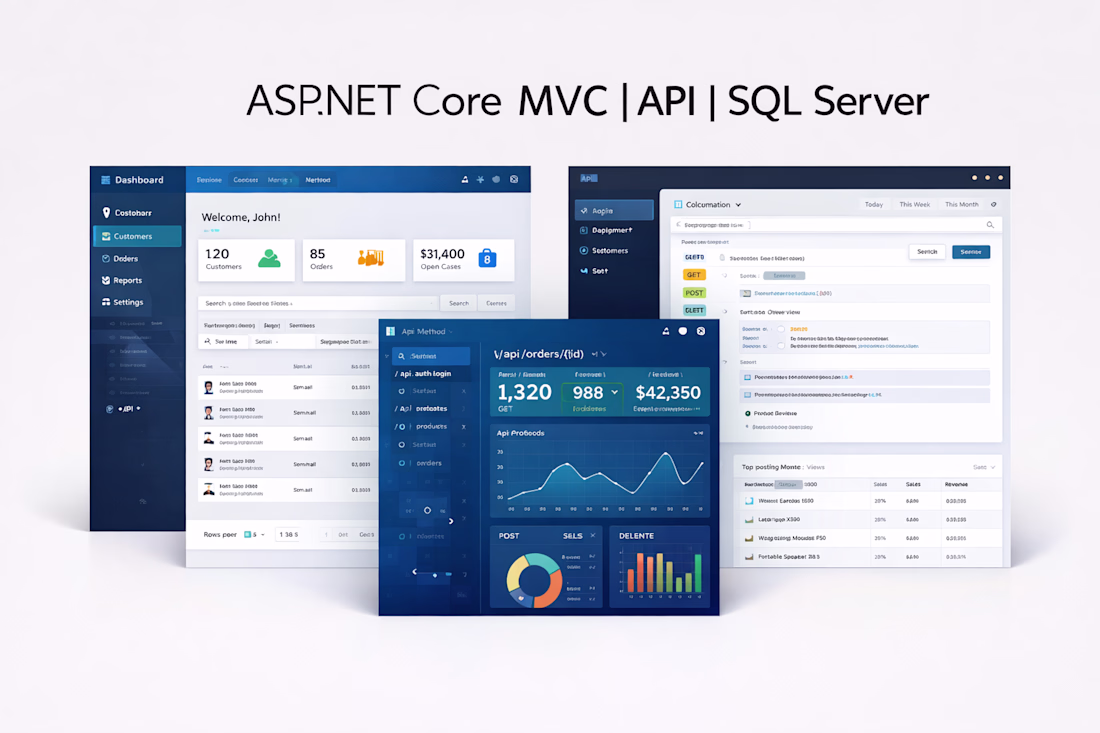
Task: Click the blue button next to Search
Action: point(971,252)
